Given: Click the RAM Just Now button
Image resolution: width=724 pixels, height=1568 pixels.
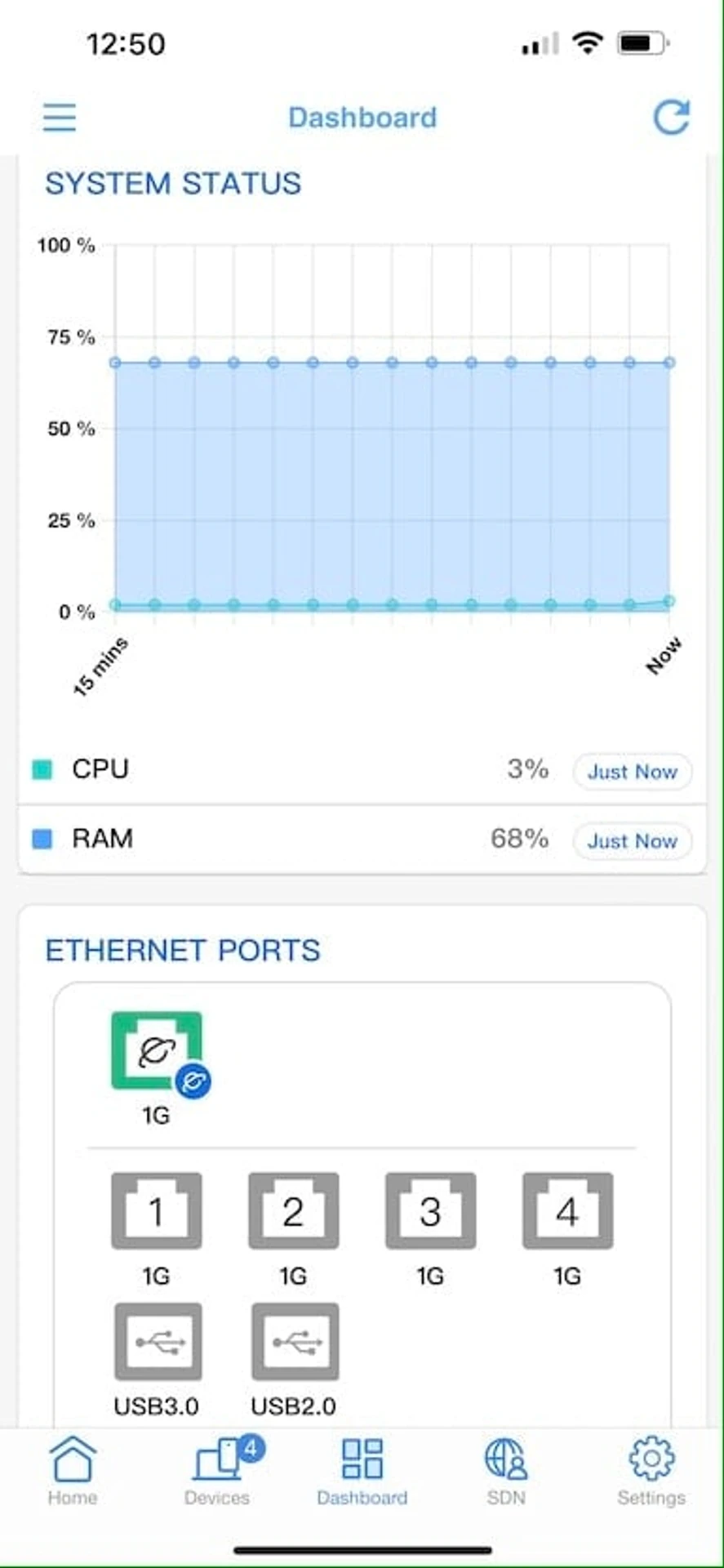Looking at the screenshot, I should pyautogui.click(x=633, y=841).
